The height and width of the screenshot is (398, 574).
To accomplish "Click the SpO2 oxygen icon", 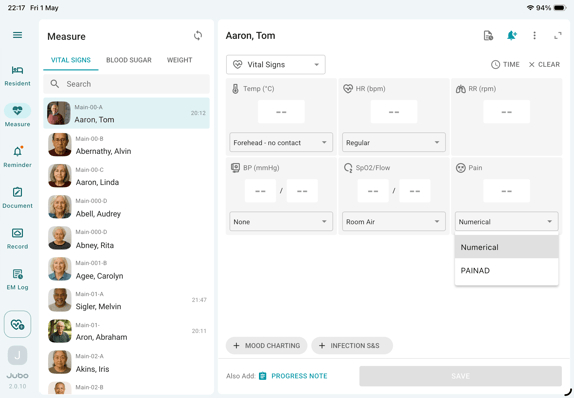I will [348, 168].
